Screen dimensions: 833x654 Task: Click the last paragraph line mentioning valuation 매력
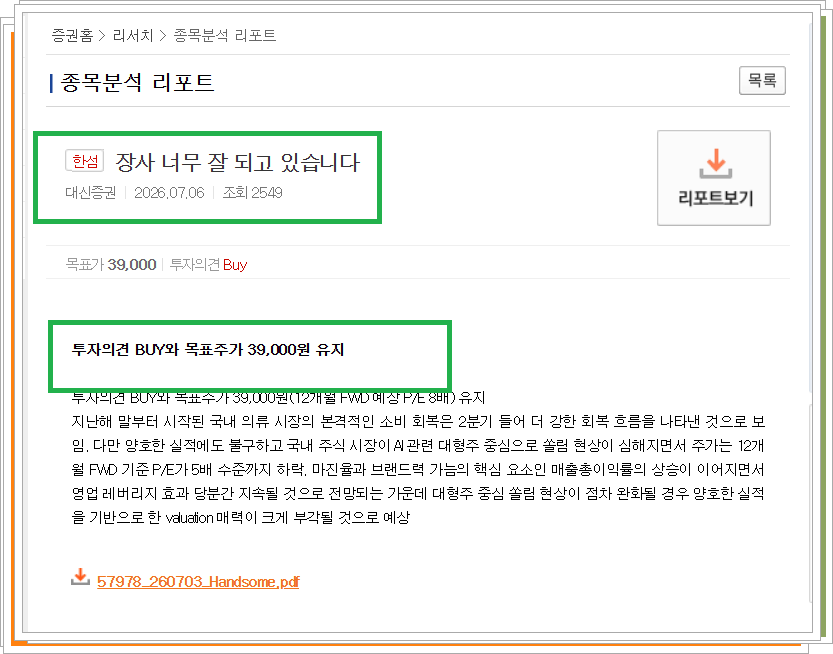tap(241, 517)
